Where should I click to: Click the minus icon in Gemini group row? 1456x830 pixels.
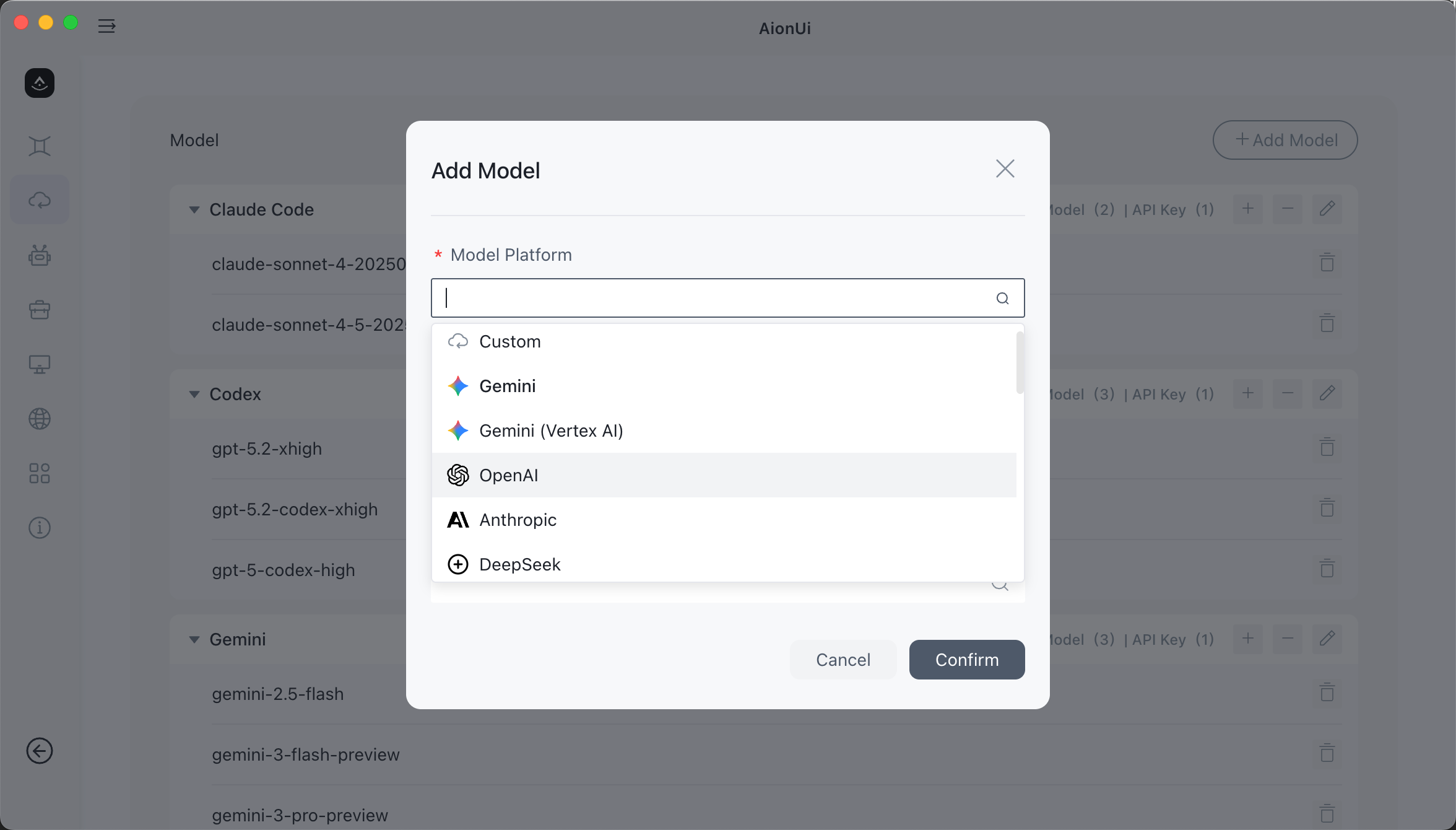pos(1288,639)
